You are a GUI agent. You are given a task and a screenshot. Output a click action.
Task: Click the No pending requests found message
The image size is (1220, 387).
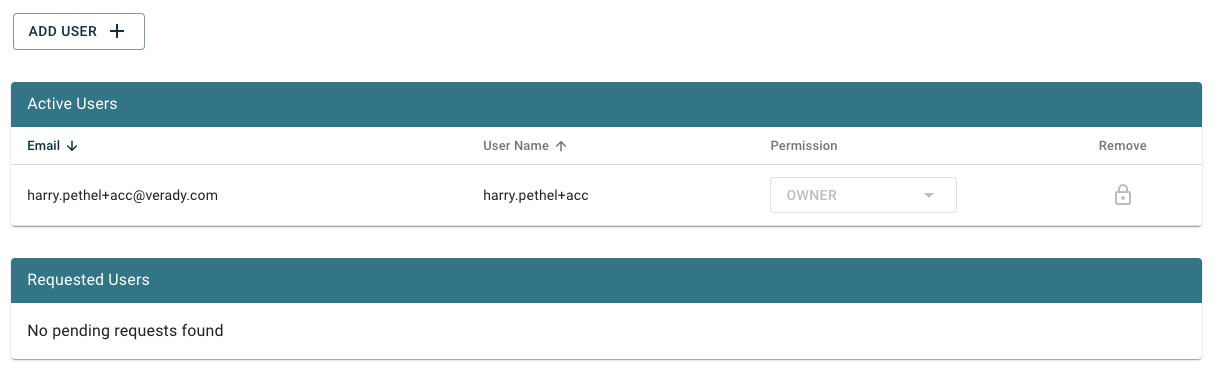(125, 330)
